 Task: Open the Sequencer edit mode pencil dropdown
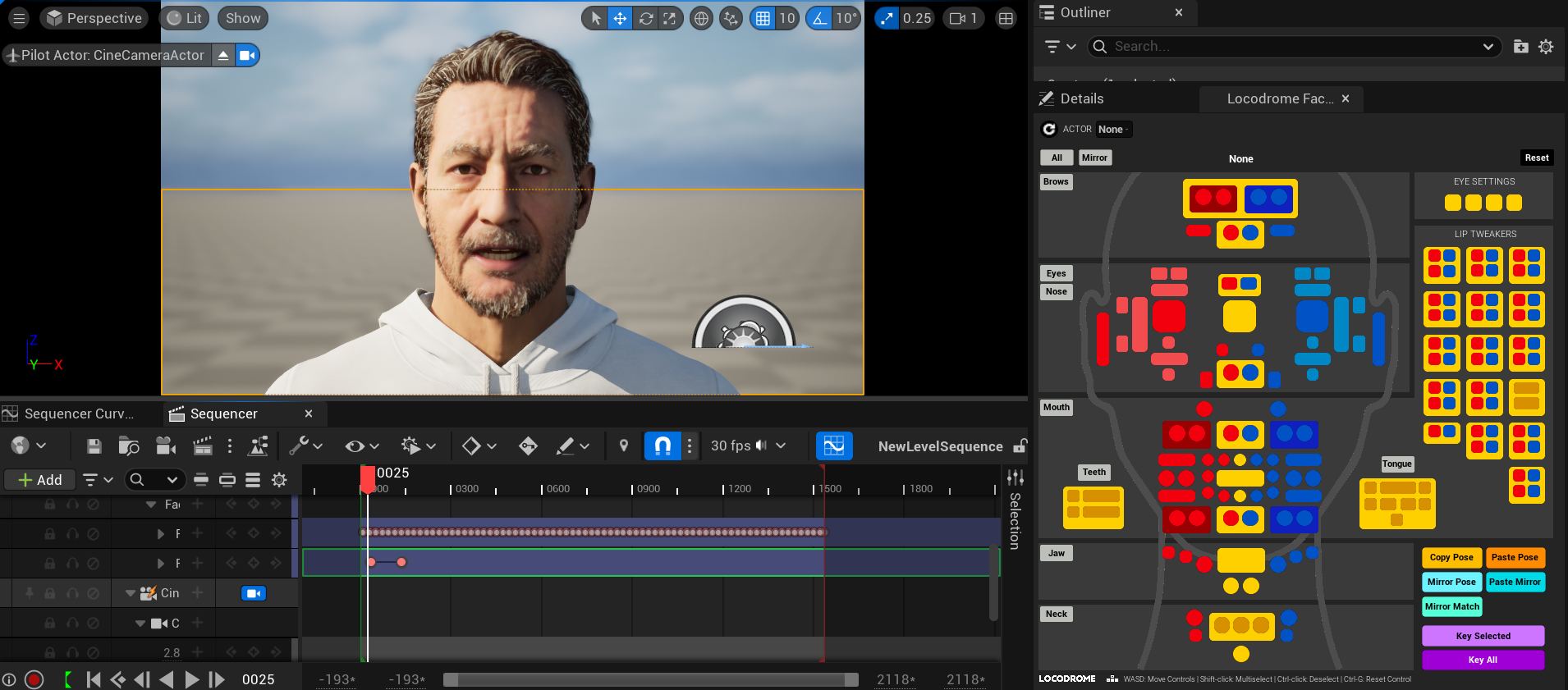pos(572,446)
